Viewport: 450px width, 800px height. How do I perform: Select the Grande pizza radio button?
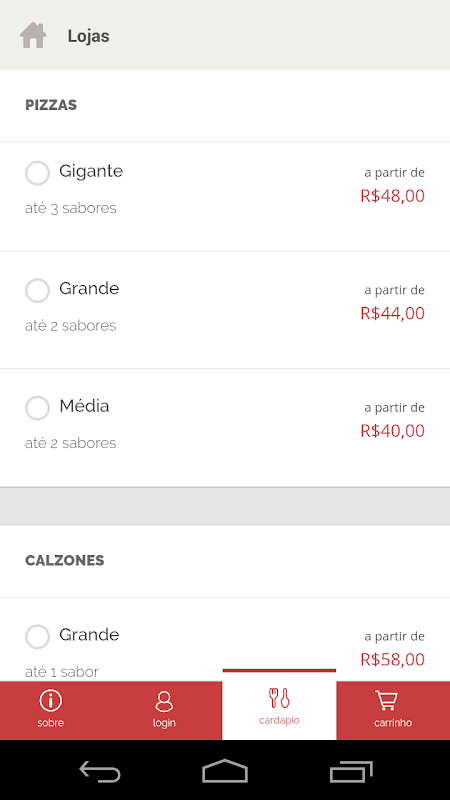coord(37,290)
